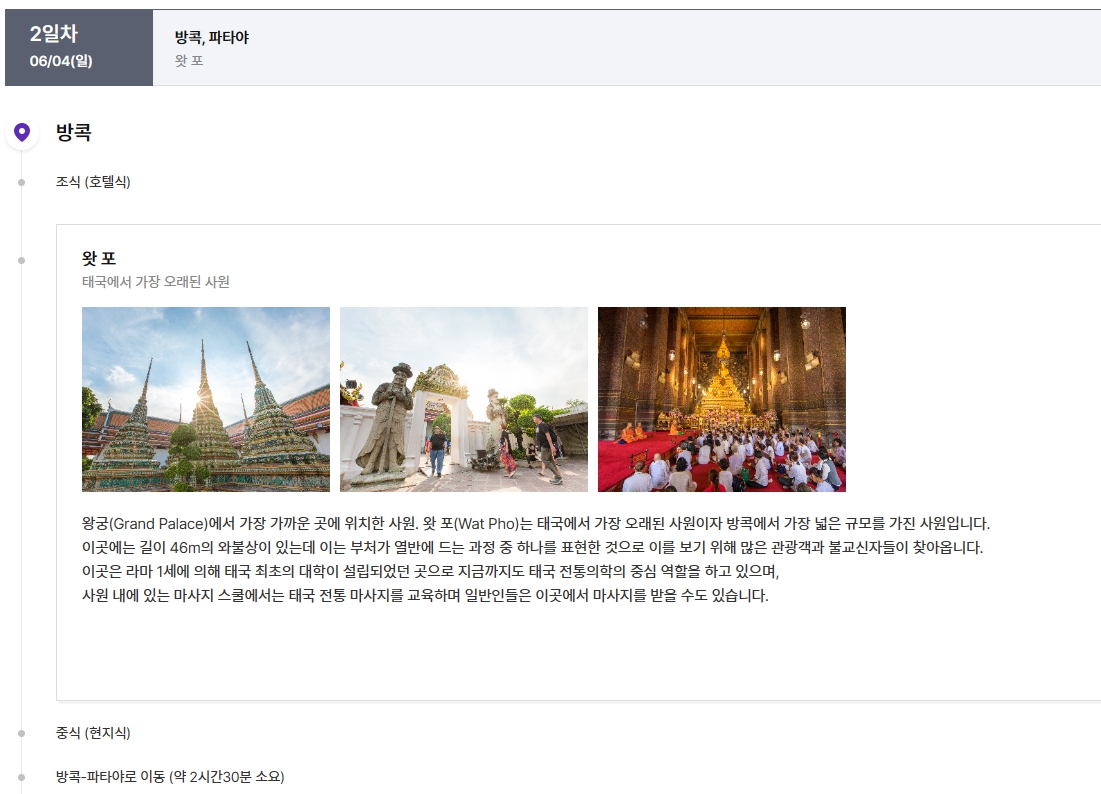Select the 방콕-파타야로 이동 itinerary item
Image resolution: width=1101 pixels, height=794 pixels.
170,776
